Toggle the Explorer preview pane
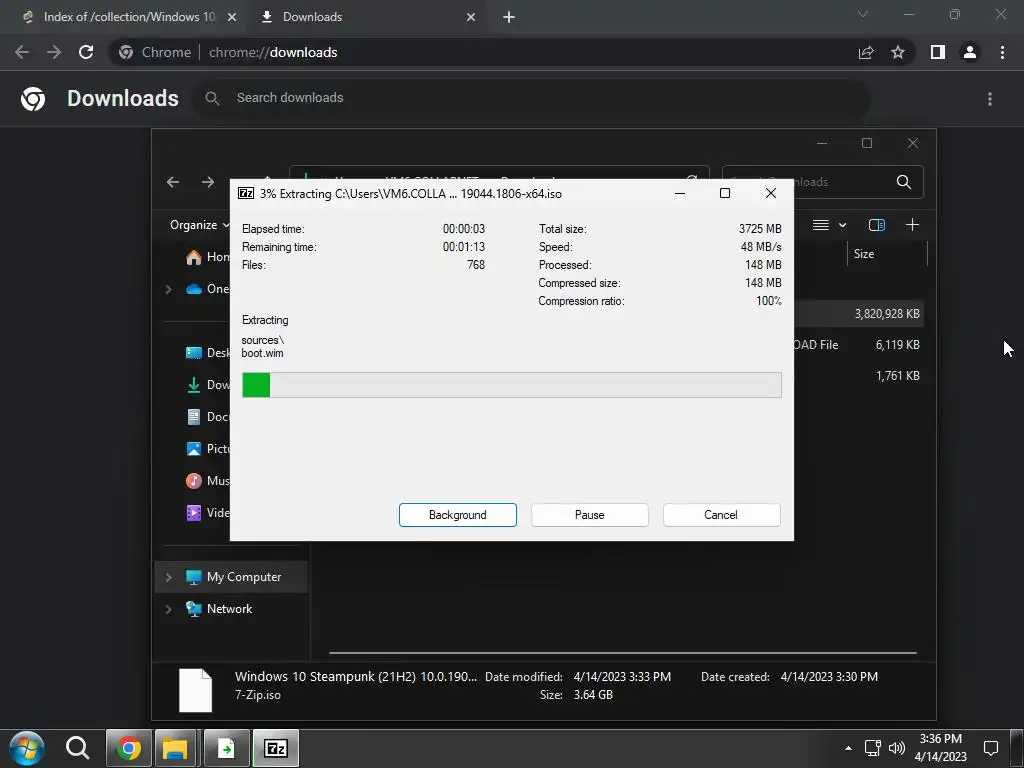1024x768 pixels. [876, 225]
